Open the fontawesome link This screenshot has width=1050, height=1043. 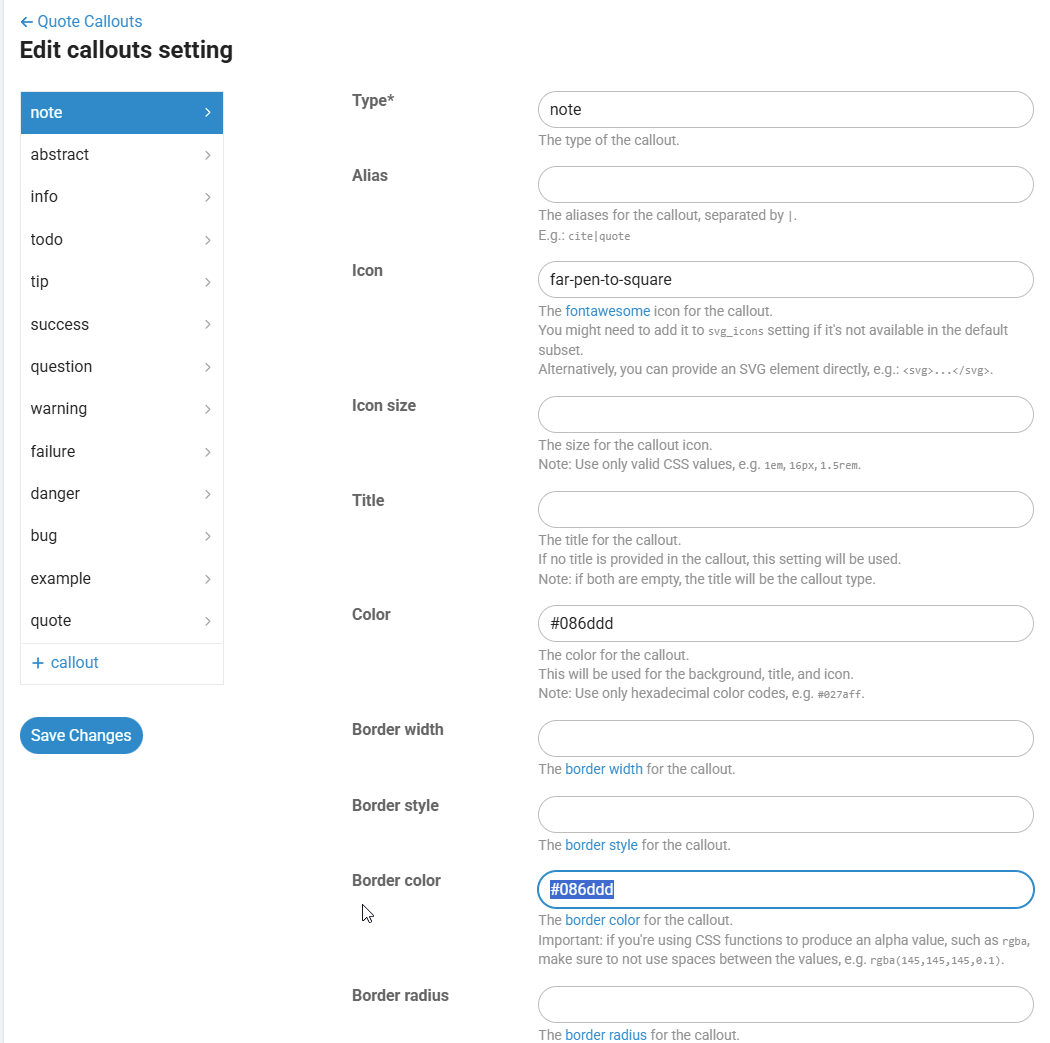pyautogui.click(x=607, y=310)
